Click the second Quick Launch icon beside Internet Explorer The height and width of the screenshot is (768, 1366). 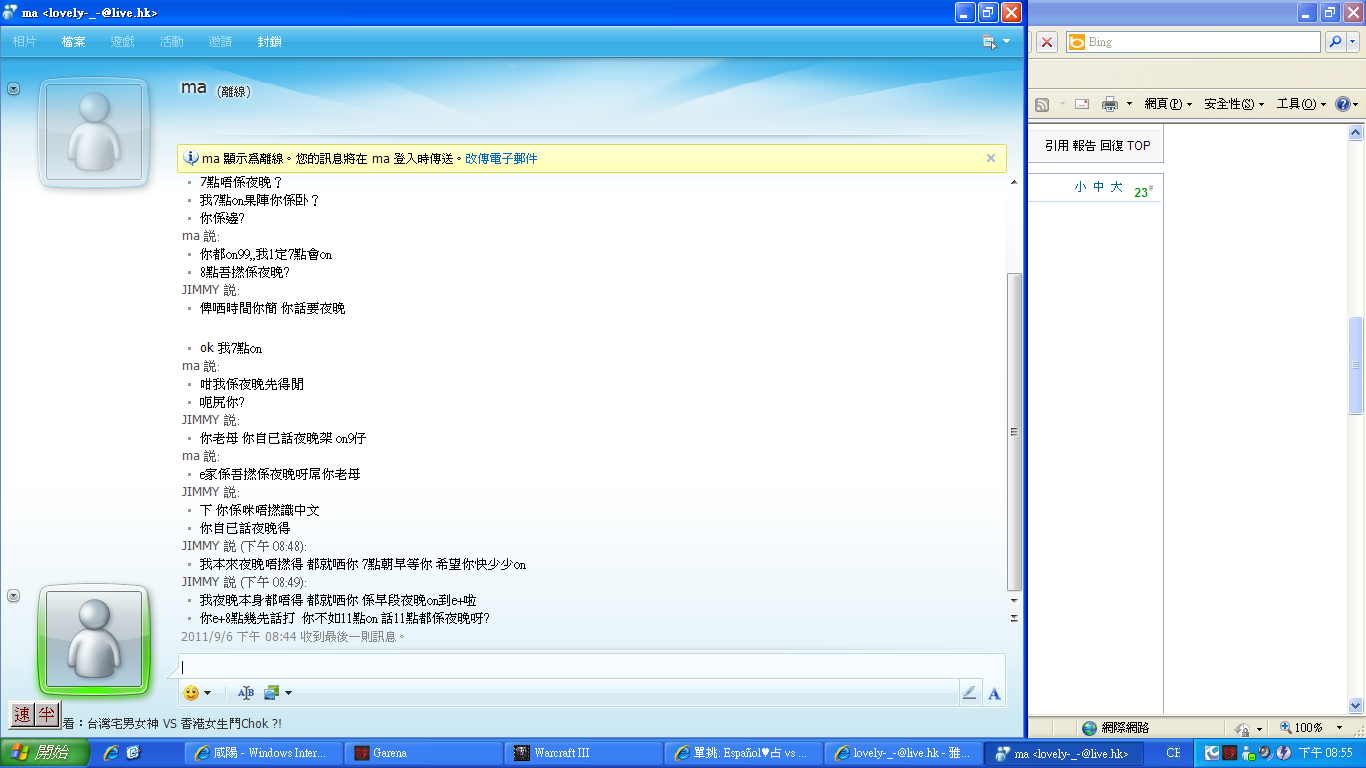pyautogui.click(x=134, y=753)
